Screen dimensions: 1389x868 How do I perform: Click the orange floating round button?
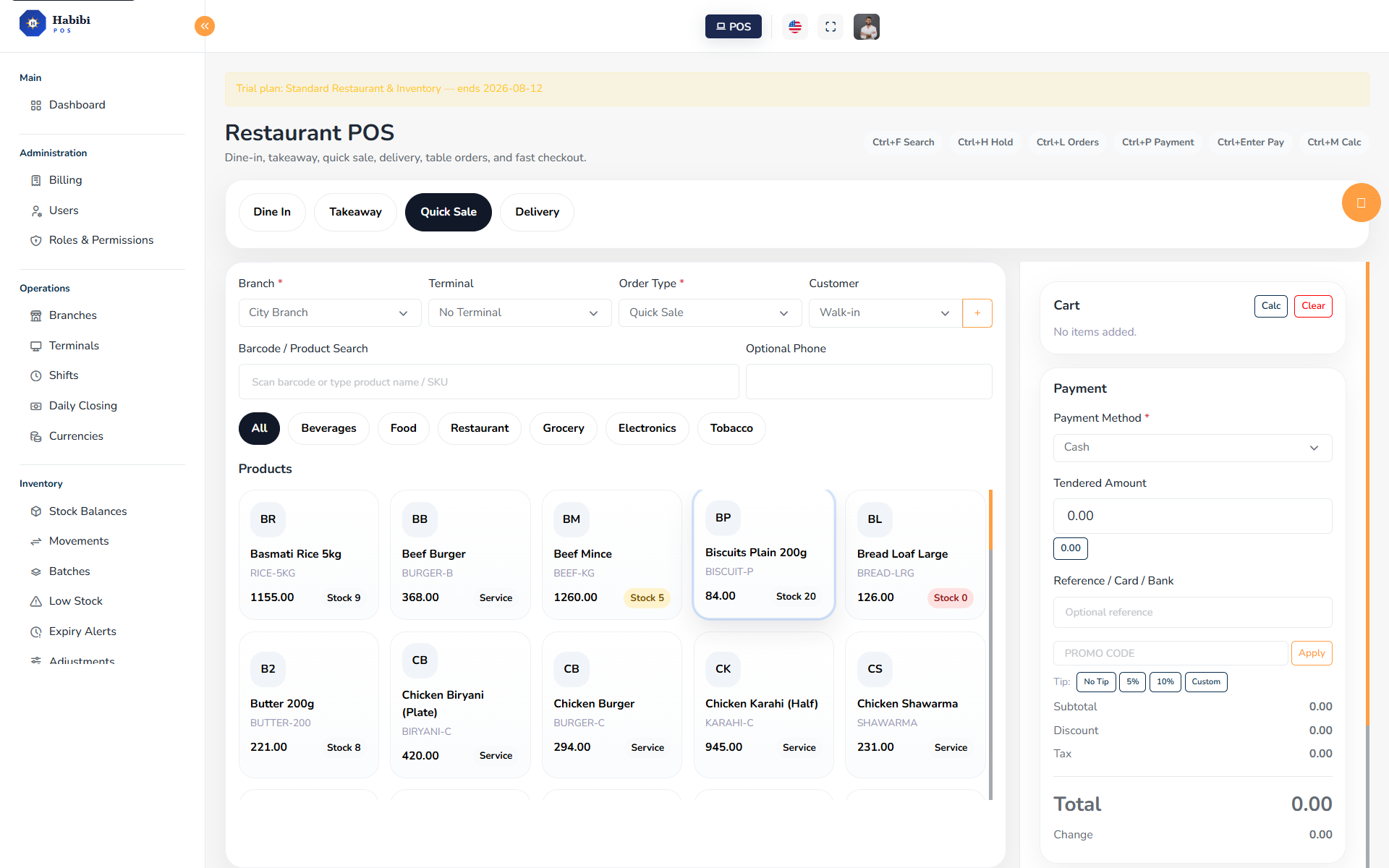pos(1361,203)
